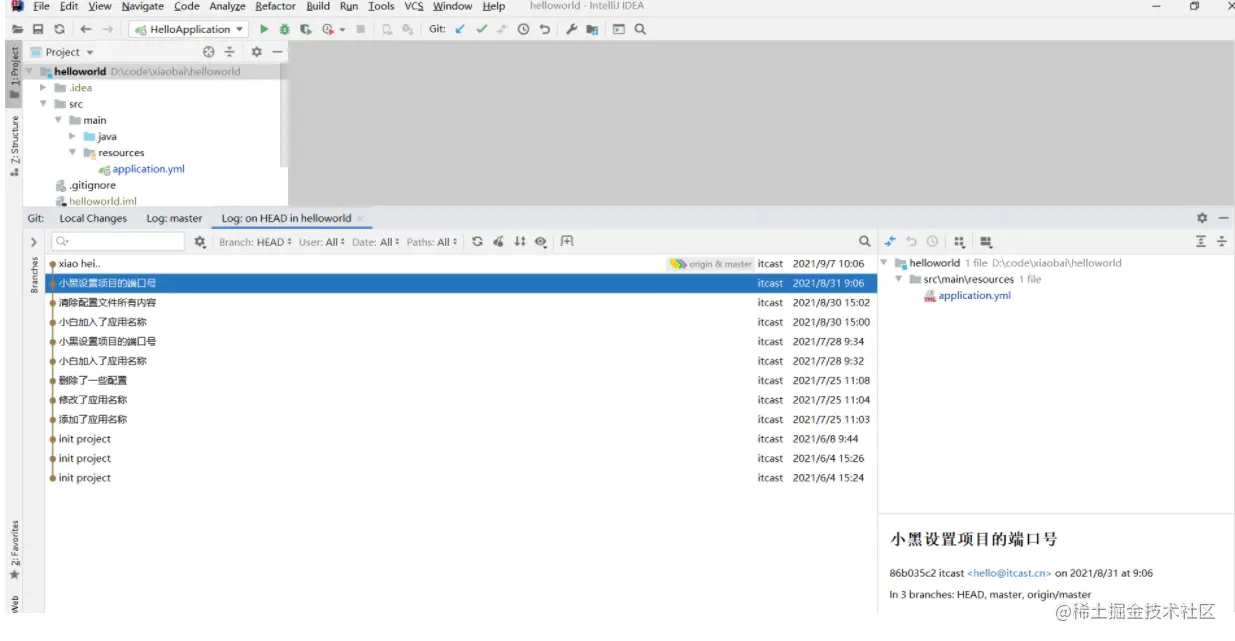Image resolution: width=1235 pixels, height=641 pixels.
Task: Click the Git Commit green checkmark
Action: click(482, 30)
